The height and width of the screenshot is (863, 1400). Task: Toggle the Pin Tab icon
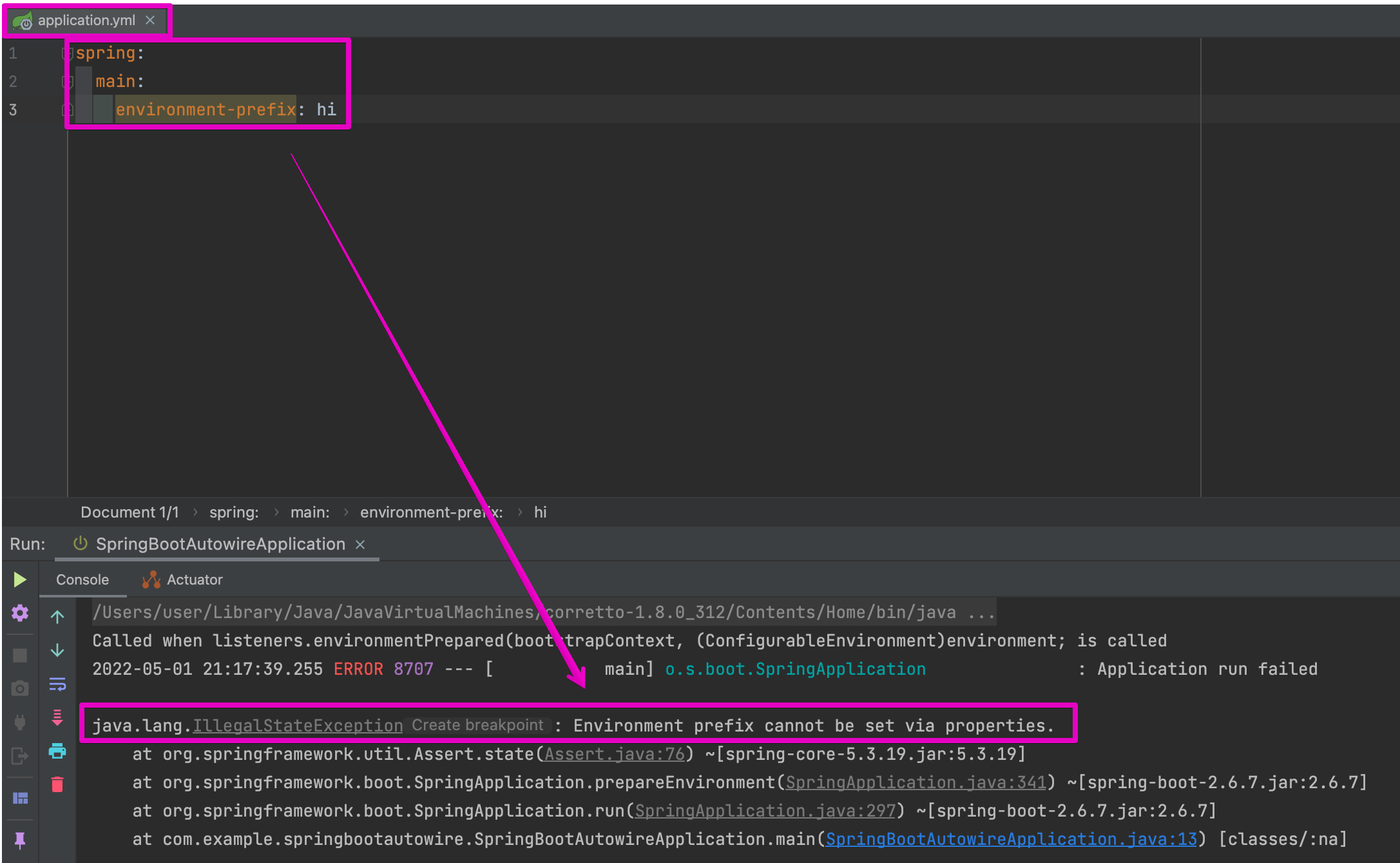pyautogui.click(x=19, y=839)
